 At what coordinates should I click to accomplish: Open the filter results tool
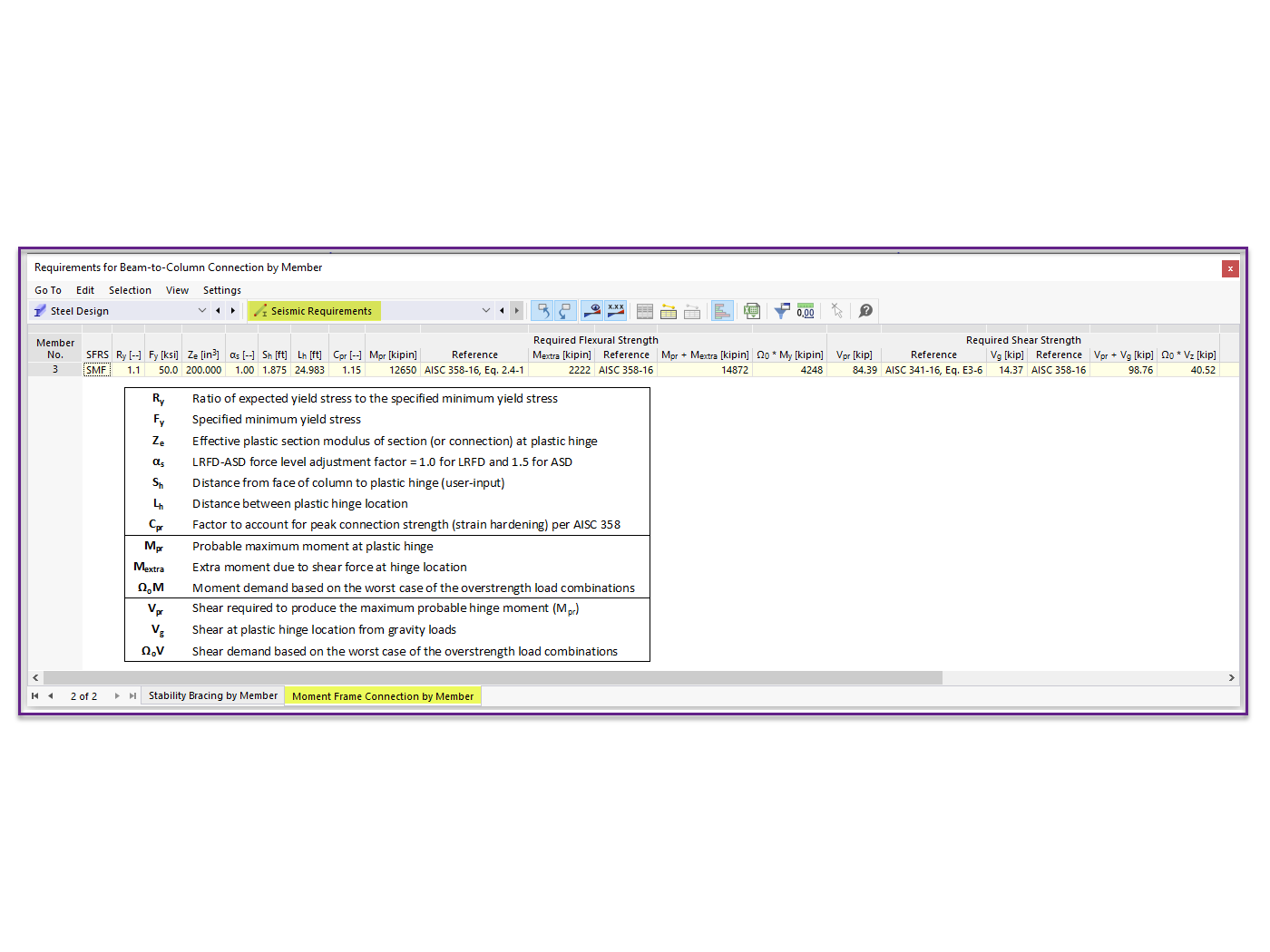point(782,310)
